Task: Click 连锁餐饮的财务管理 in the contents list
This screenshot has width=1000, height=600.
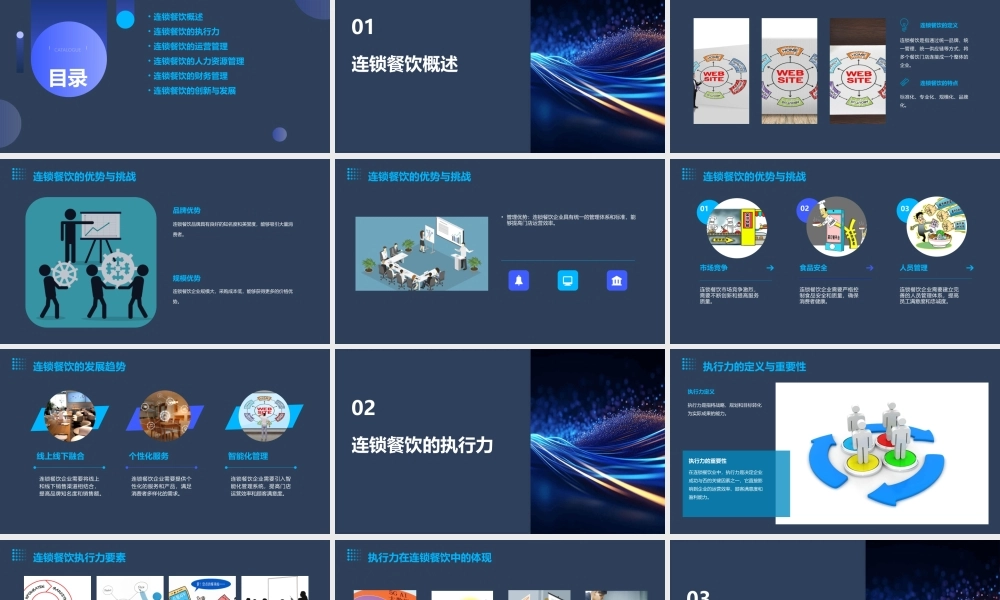Action: [x=190, y=76]
